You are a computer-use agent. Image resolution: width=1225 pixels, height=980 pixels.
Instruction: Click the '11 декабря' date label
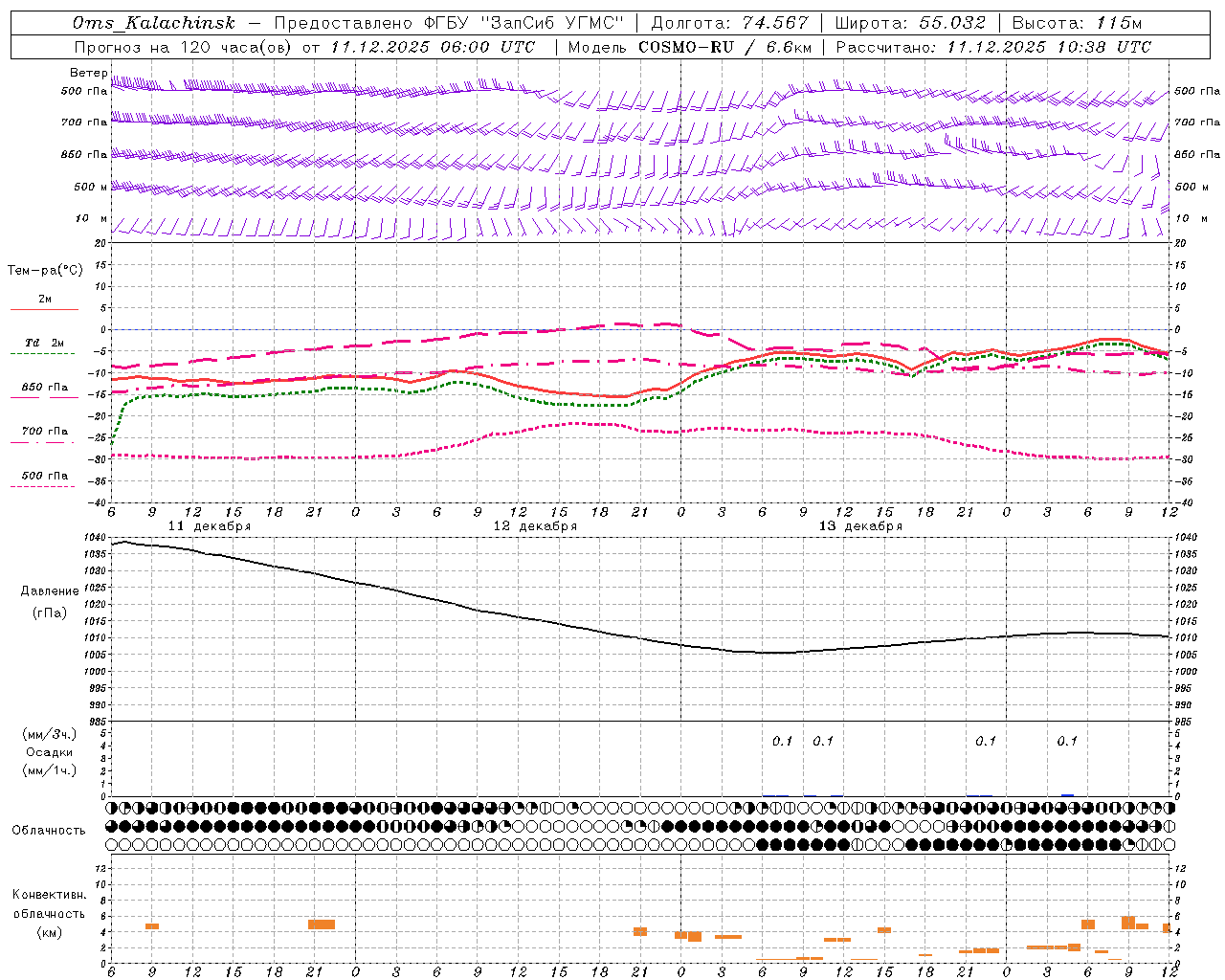pyautogui.click(x=210, y=526)
